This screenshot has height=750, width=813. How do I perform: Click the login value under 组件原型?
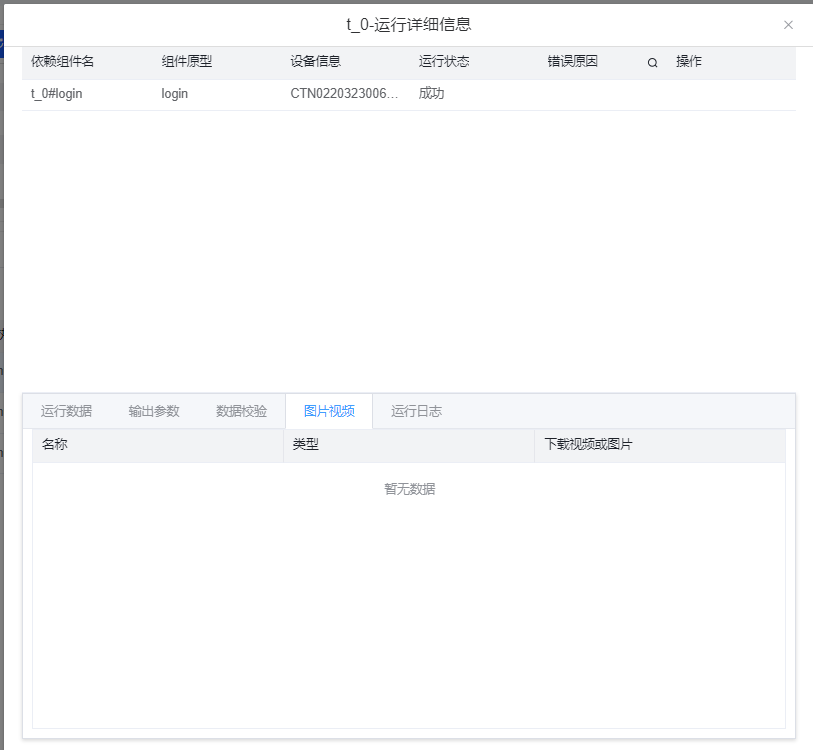[x=175, y=94]
